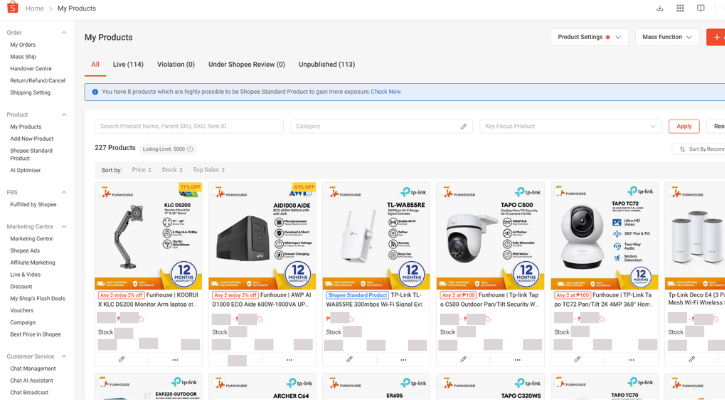
Task: Click the Apply filter button
Action: pyautogui.click(x=684, y=126)
